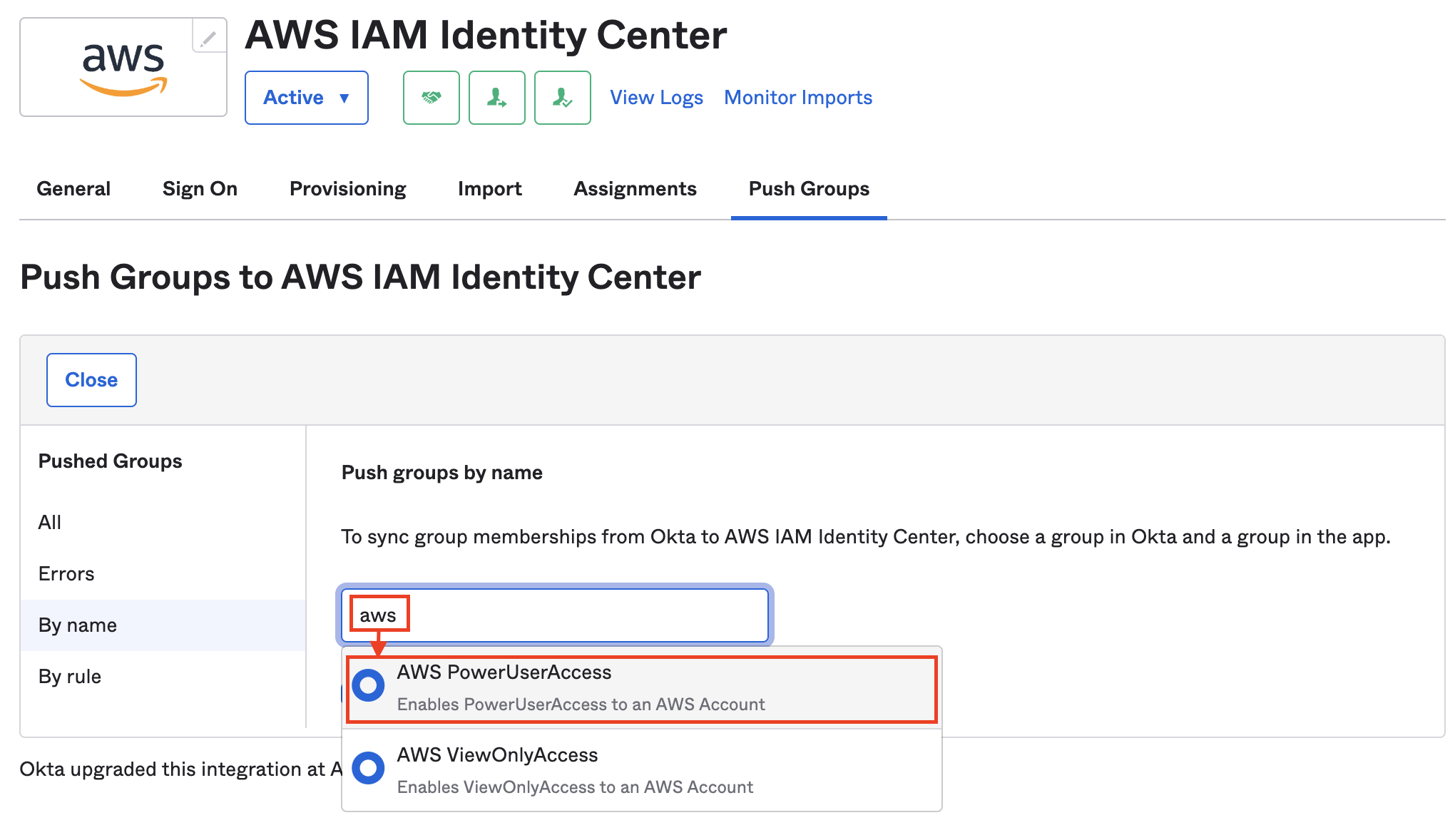Edit the AWS logo with pencil icon
Viewport: 1455px width, 840px height.
[x=208, y=38]
